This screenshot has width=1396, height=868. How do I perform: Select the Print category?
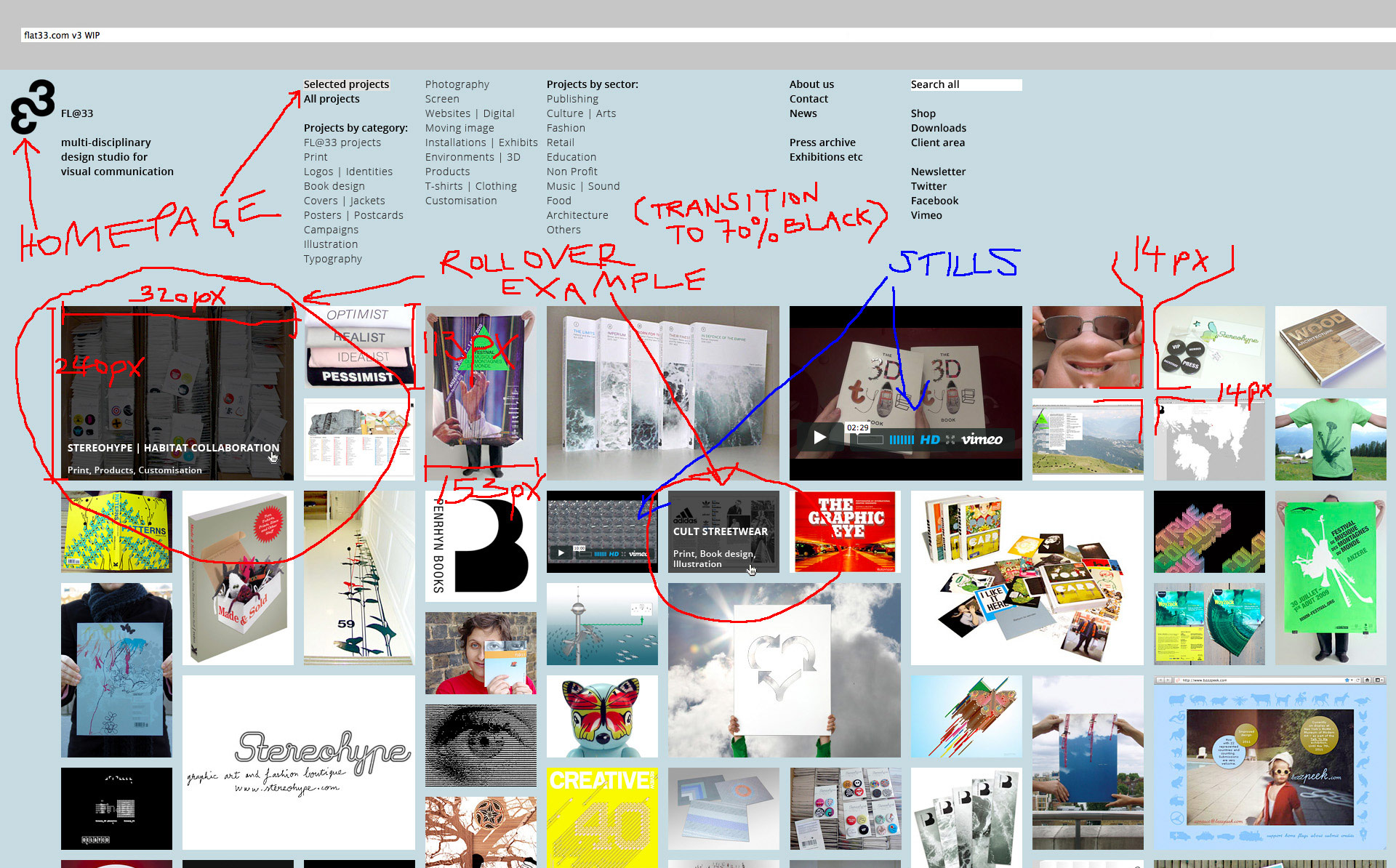pyautogui.click(x=316, y=157)
